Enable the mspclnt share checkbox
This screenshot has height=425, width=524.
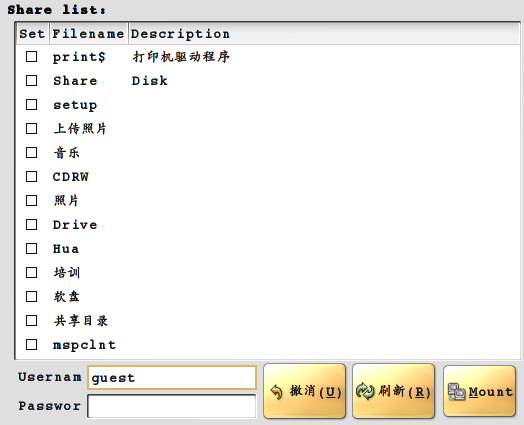coord(31,344)
